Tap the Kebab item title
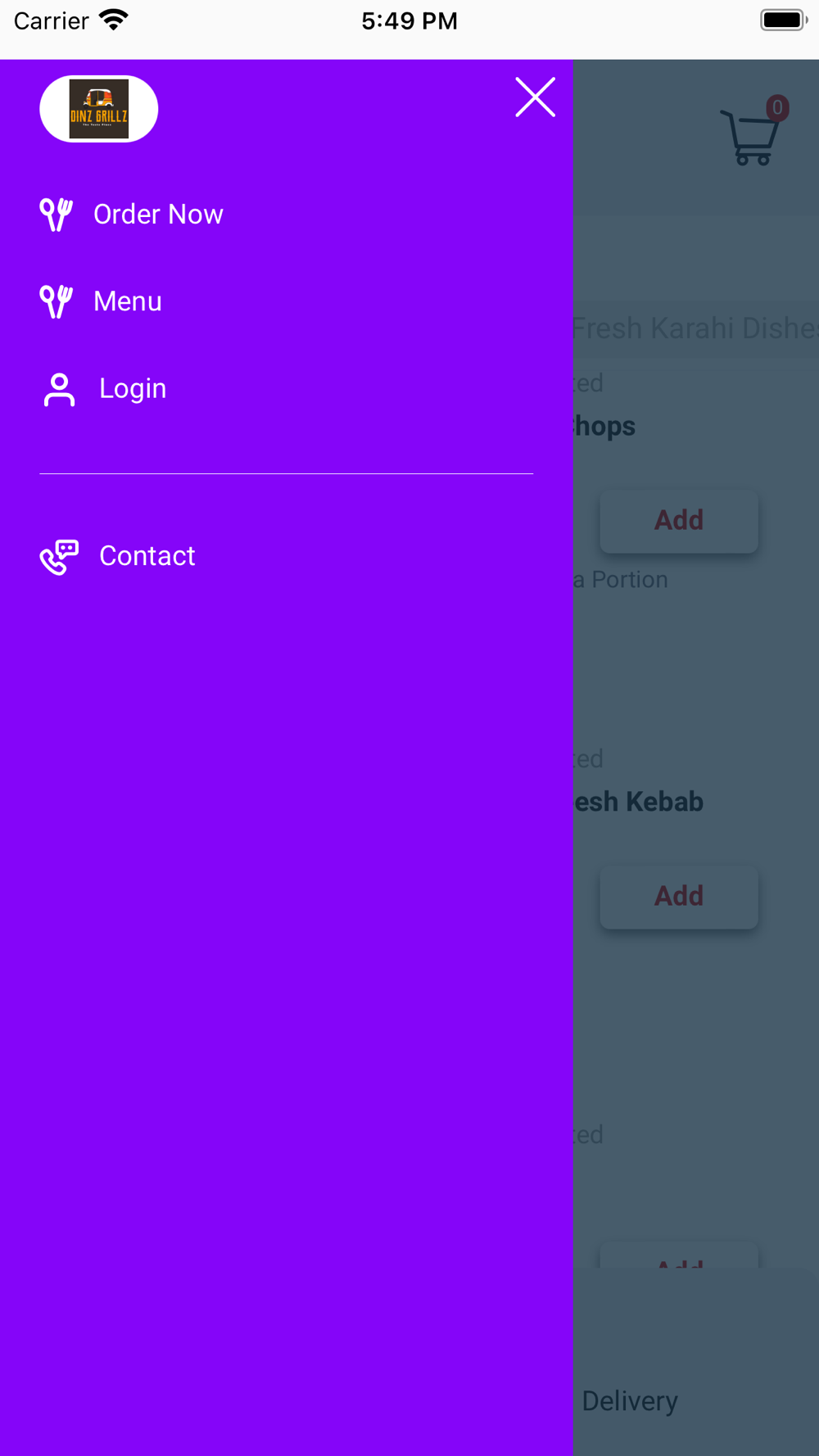 (639, 802)
